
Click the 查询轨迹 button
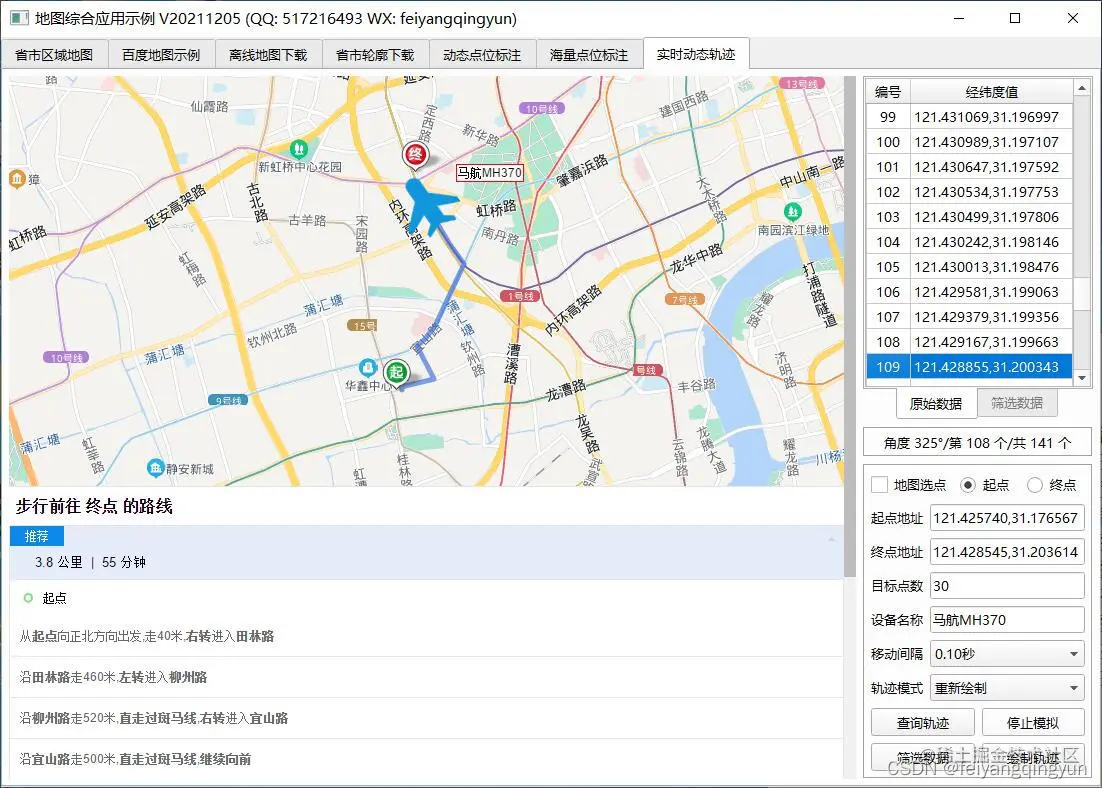[922, 722]
